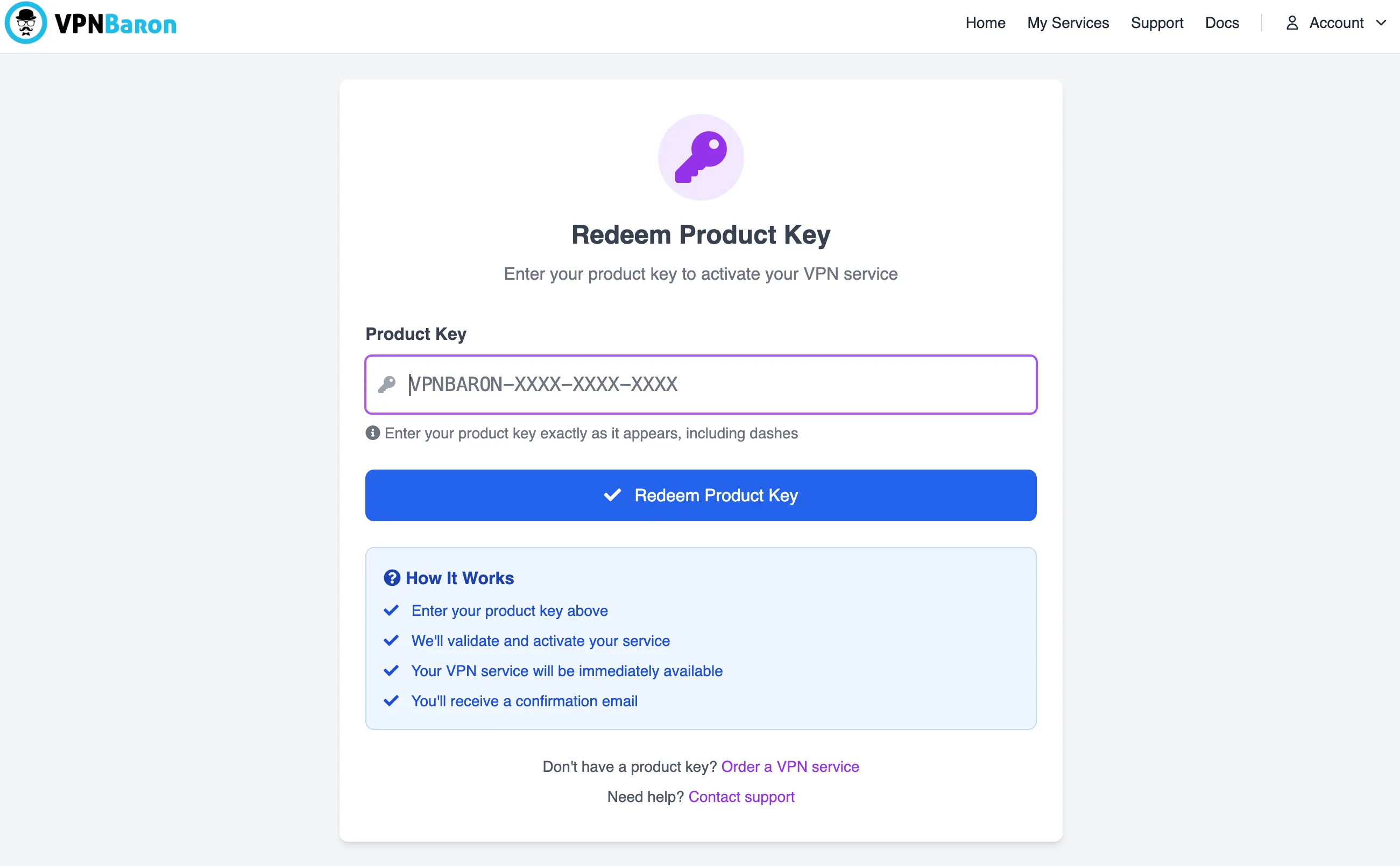Viewport: 1400px width, 866px height.
Task: Click the Account person icon
Action: pyautogui.click(x=1291, y=23)
